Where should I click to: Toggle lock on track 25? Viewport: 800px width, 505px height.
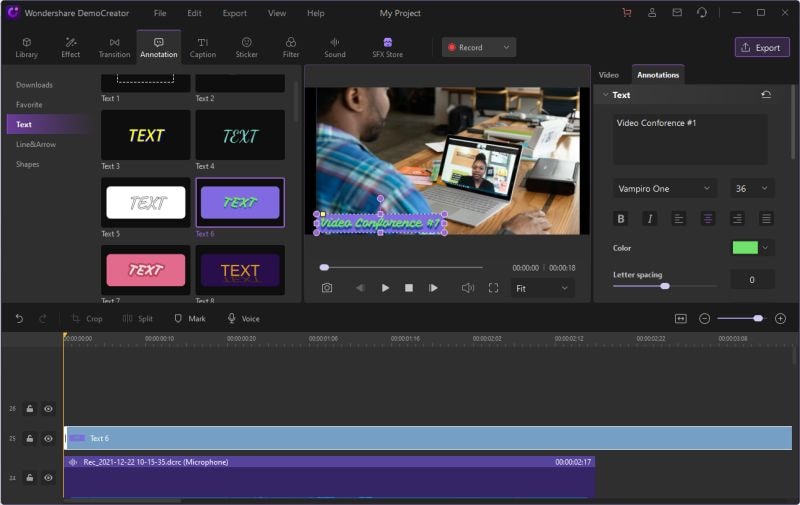(30, 439)
